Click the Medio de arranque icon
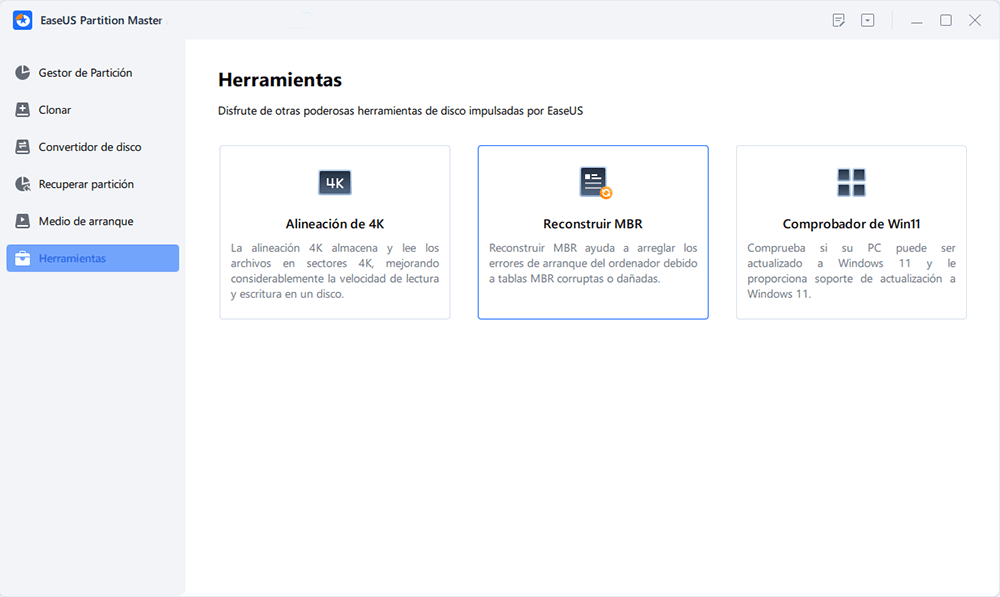The height and width of the screenshot is (597, 1000). click(22, 221)
